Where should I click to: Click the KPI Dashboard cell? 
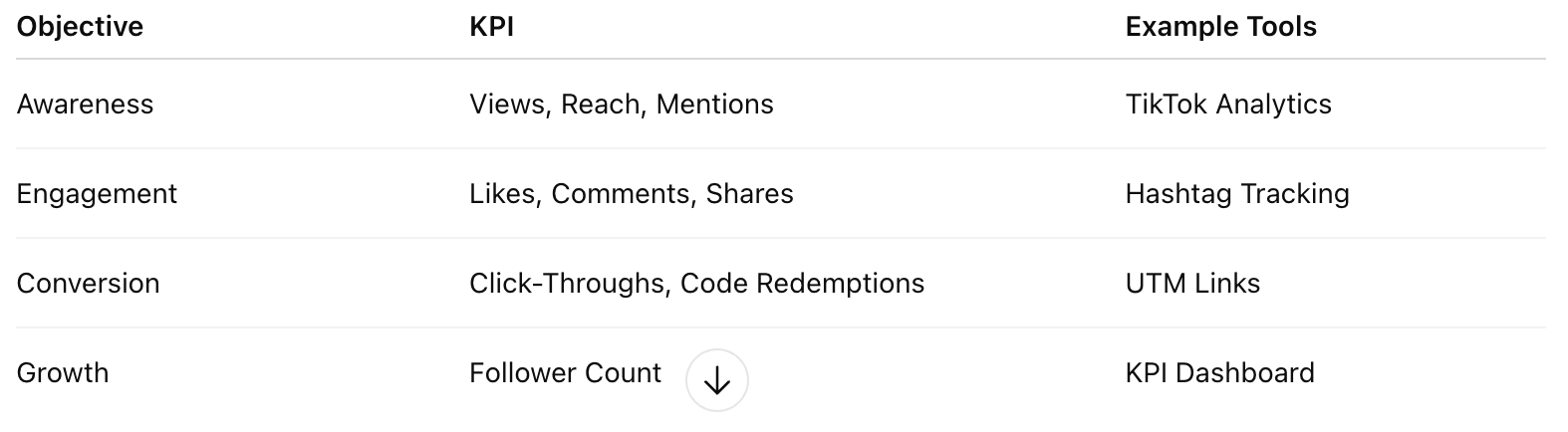tap(1219, 373)
